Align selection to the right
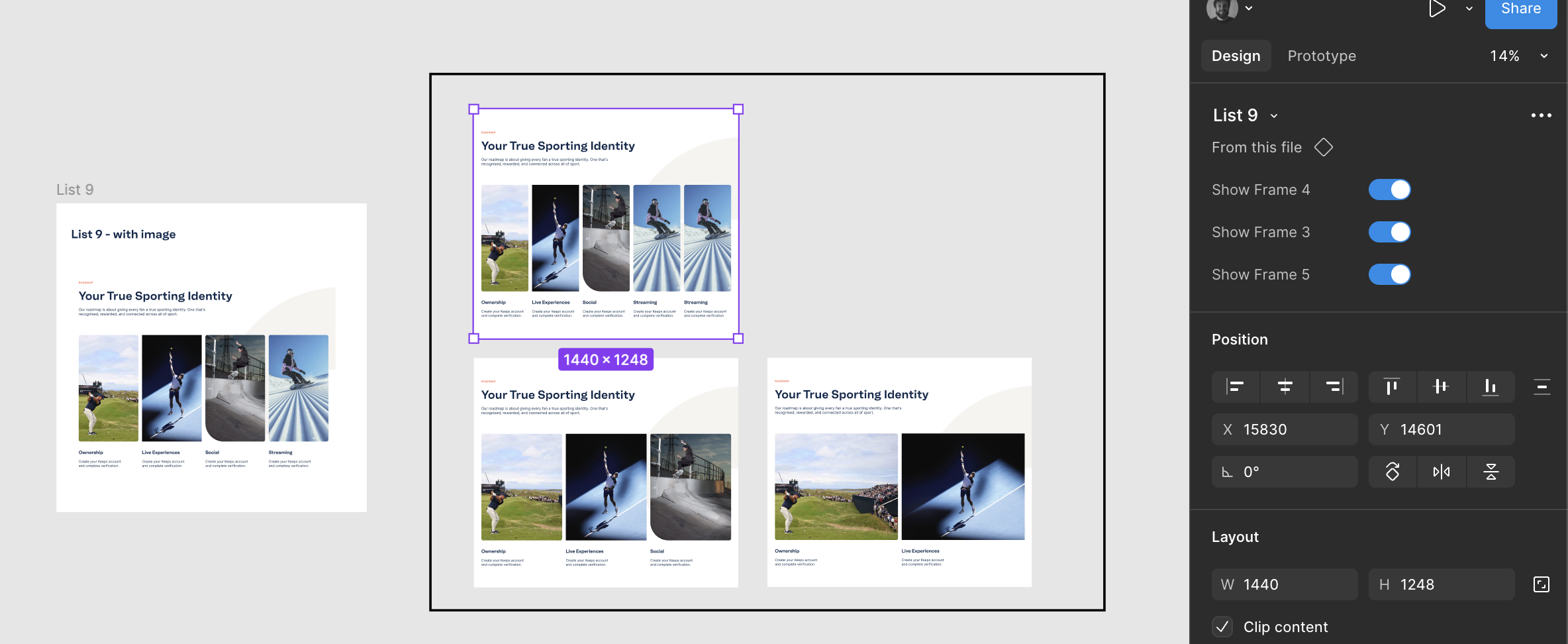This screenshot has width=1568, height=644. pos(1334,386)
